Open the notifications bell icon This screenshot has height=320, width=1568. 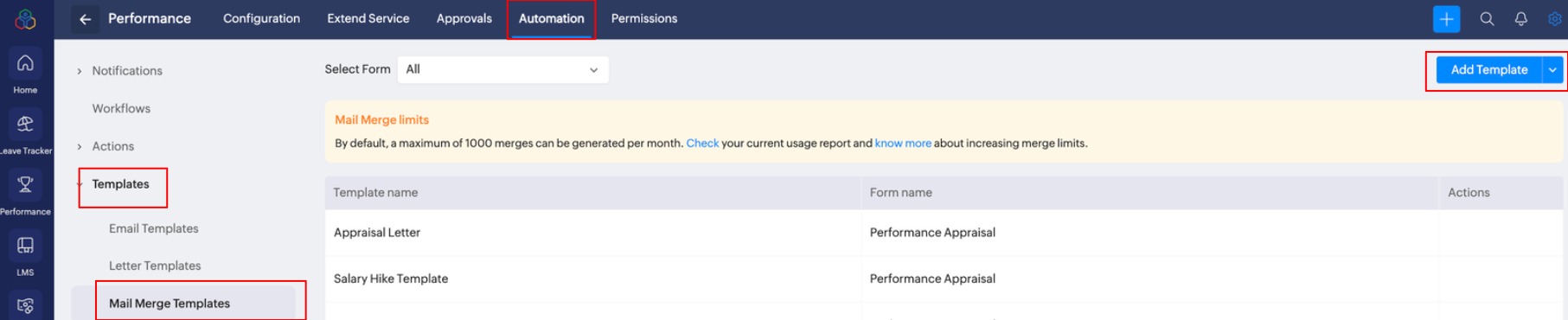coord(1520,19)
